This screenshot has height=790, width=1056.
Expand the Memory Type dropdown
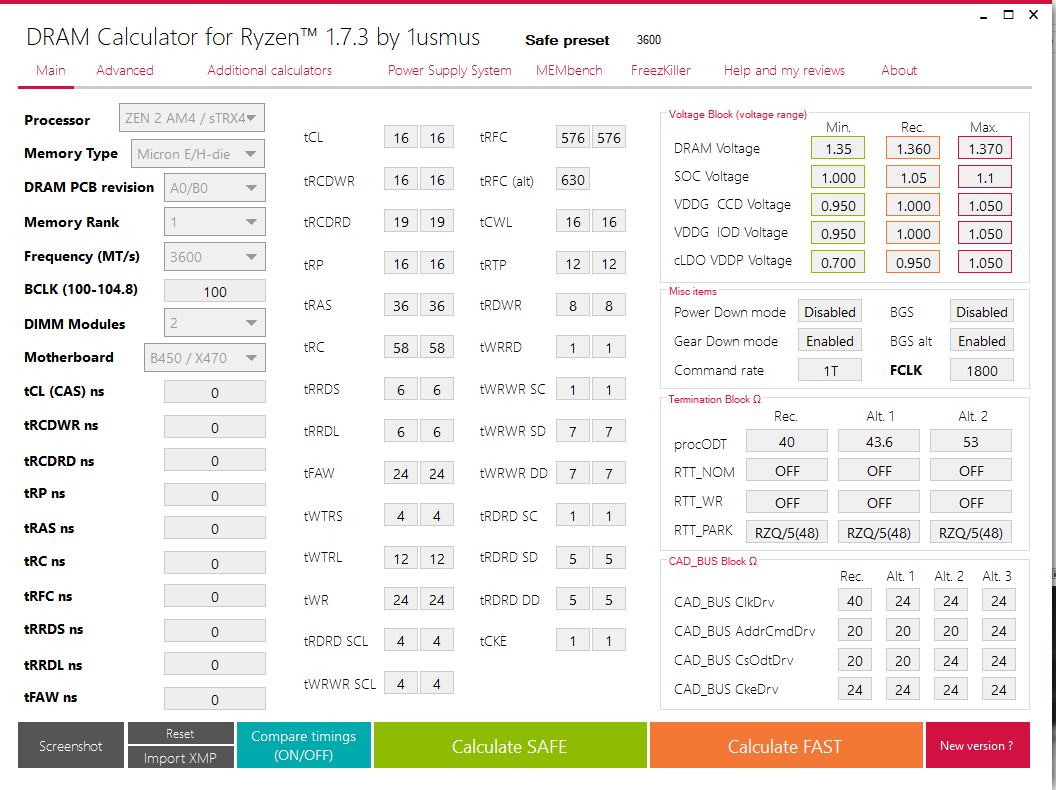198,154
